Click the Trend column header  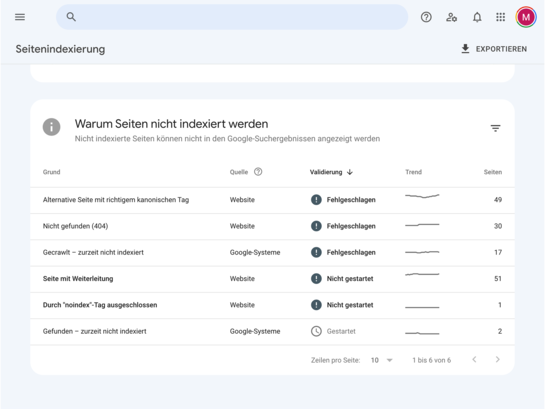413,172
